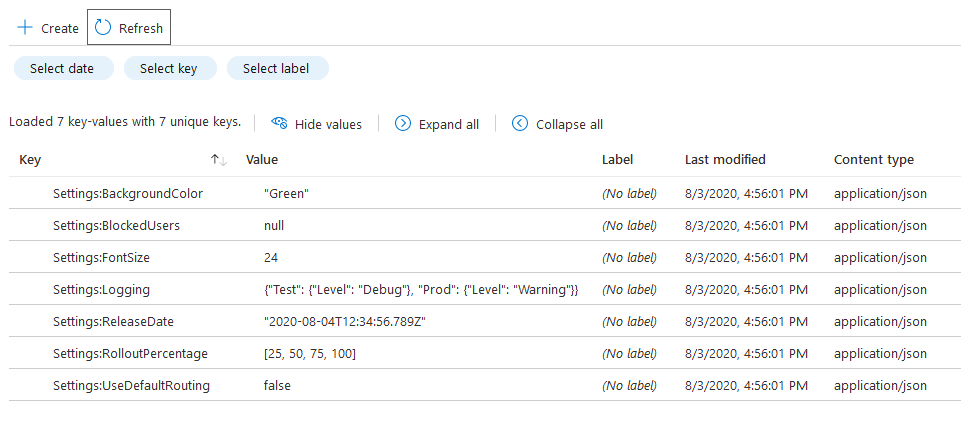Click the plus icon beside Create
This screenshot has width=961, height=437.
(x=25, y=28)
